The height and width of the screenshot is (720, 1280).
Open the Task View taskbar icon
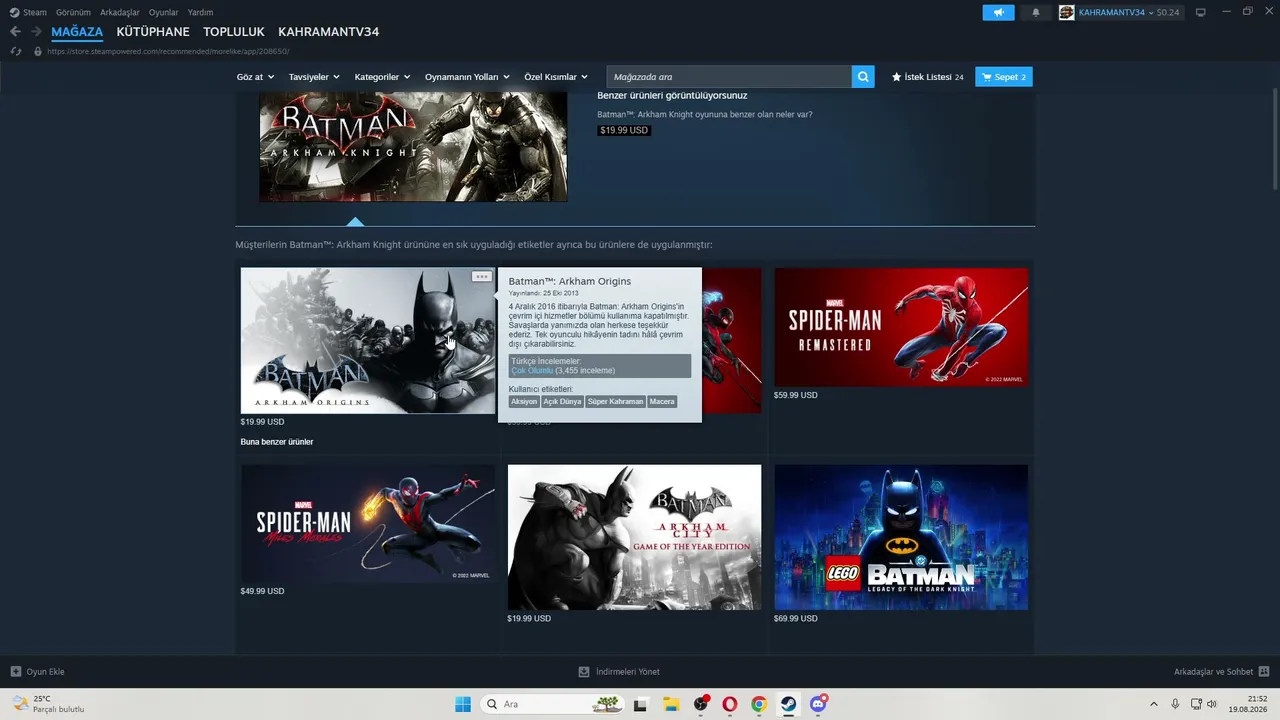pos(640,704)
